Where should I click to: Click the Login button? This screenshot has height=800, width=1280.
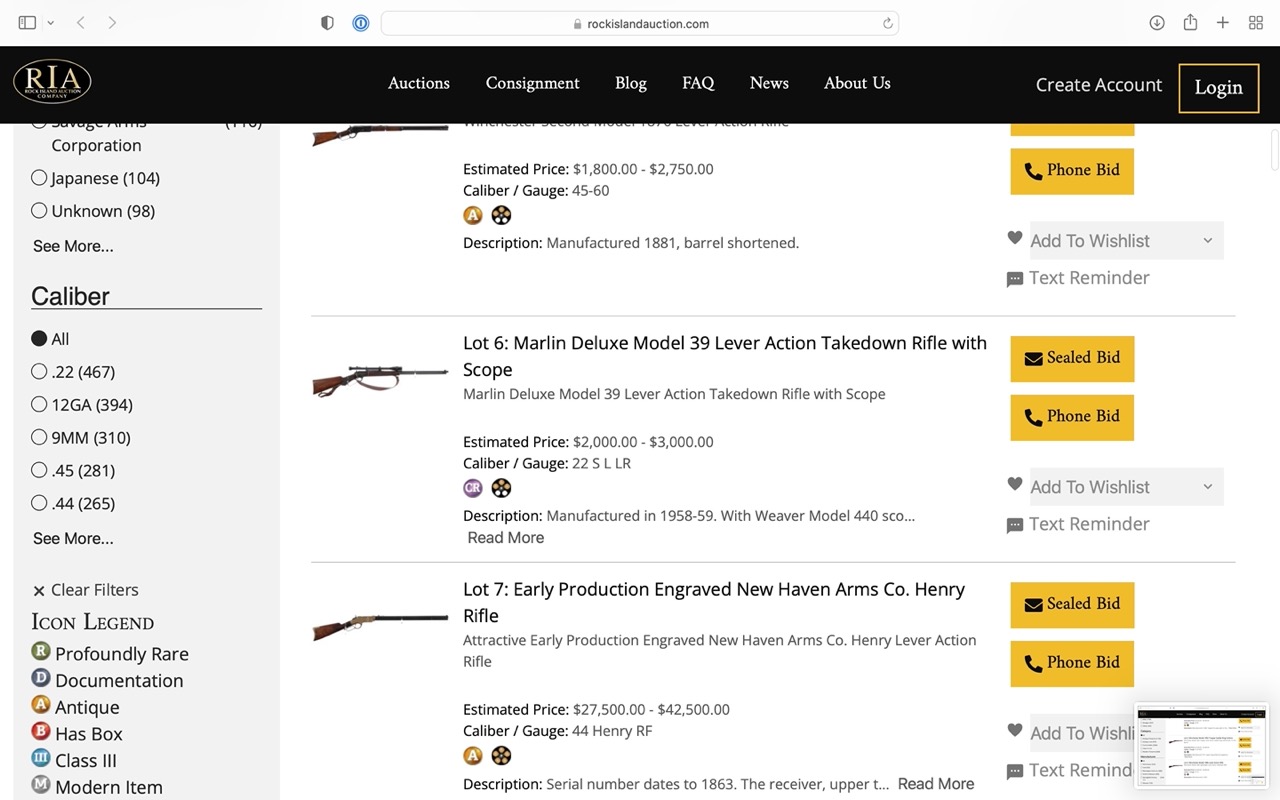tap(1218, 87)
